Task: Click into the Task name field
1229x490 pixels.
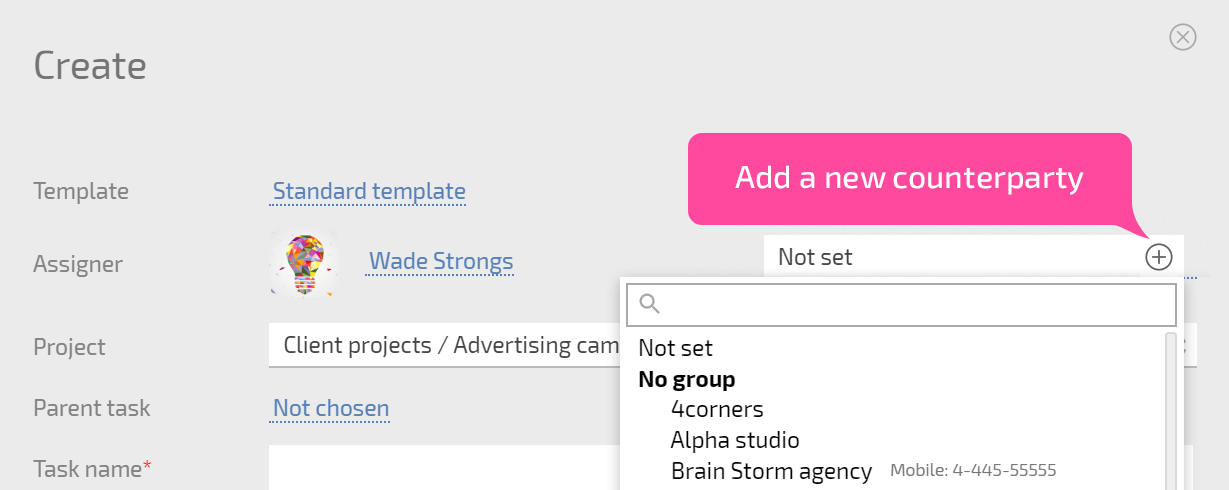Action: click(x=445, y=468)
